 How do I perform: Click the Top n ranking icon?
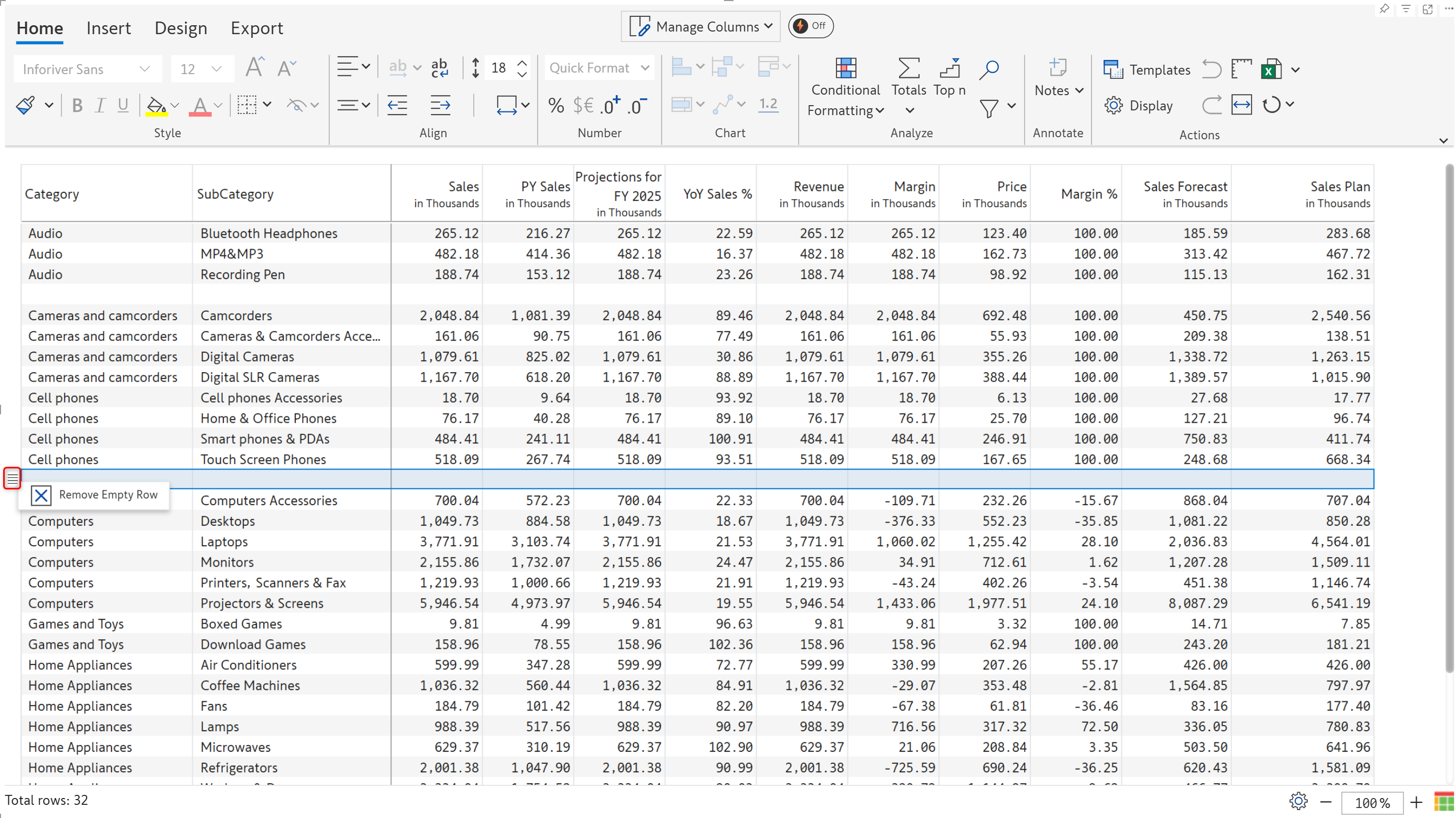949,68
